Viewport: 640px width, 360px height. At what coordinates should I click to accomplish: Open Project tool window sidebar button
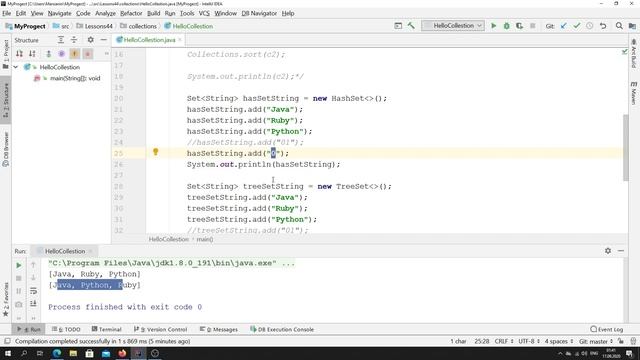click(6, 54)
